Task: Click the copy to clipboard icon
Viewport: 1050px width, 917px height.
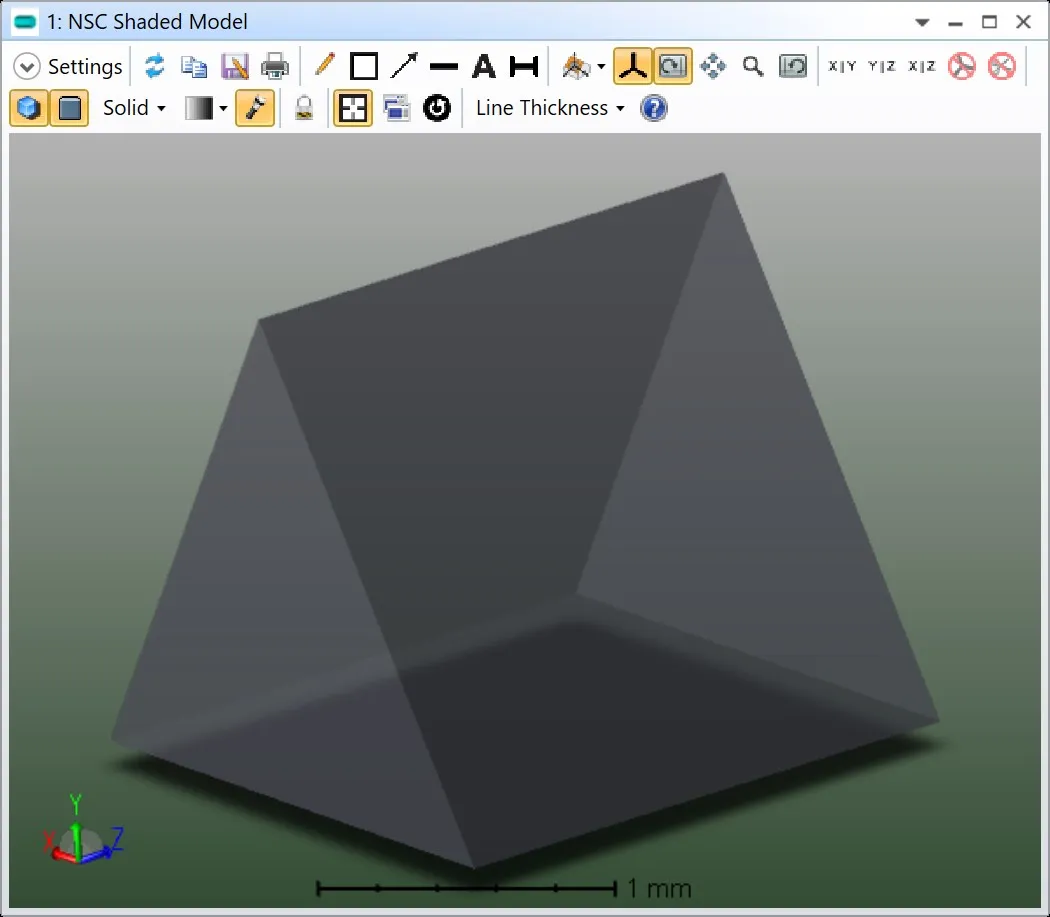Action: pyautogui.click(x=193, y=67)
